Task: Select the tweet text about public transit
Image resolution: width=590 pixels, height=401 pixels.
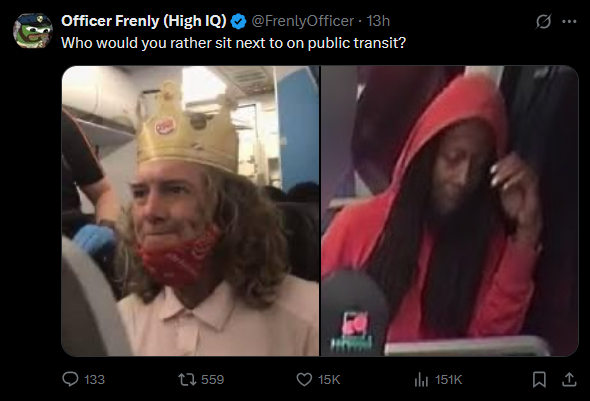Action: click(234, 43)
